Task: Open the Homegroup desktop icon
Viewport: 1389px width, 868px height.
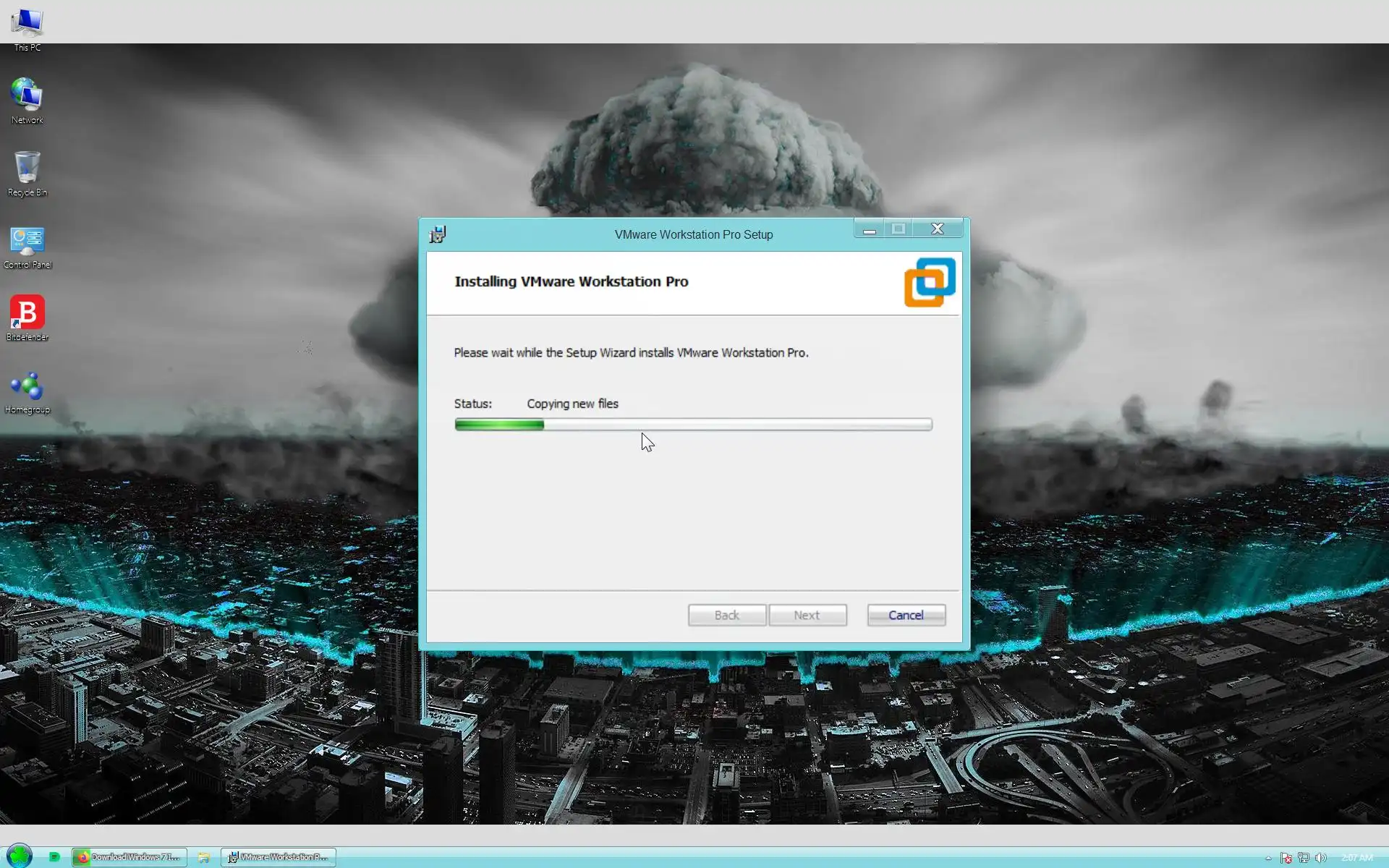Action: (27, 387)
